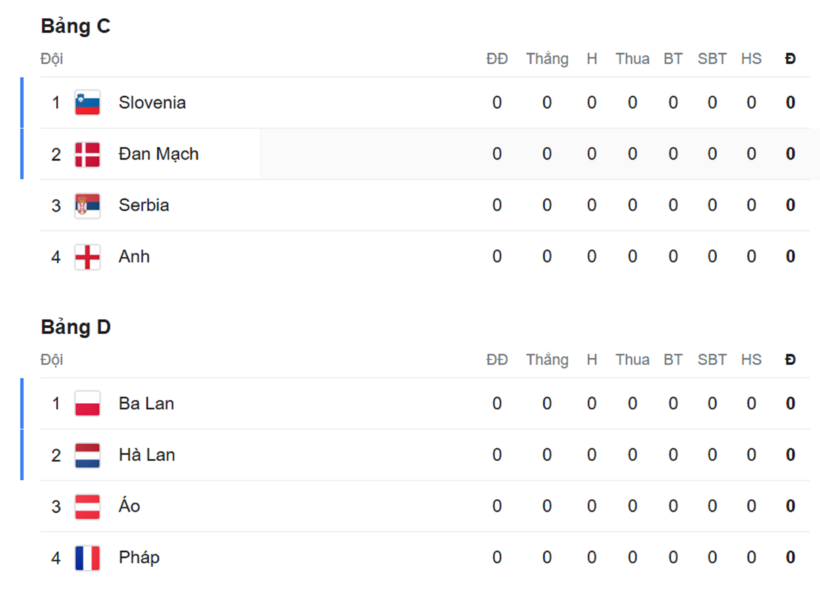Click the Thắng column header in Bảng C
The image size is (820, 591).
(x=547, y=59)
